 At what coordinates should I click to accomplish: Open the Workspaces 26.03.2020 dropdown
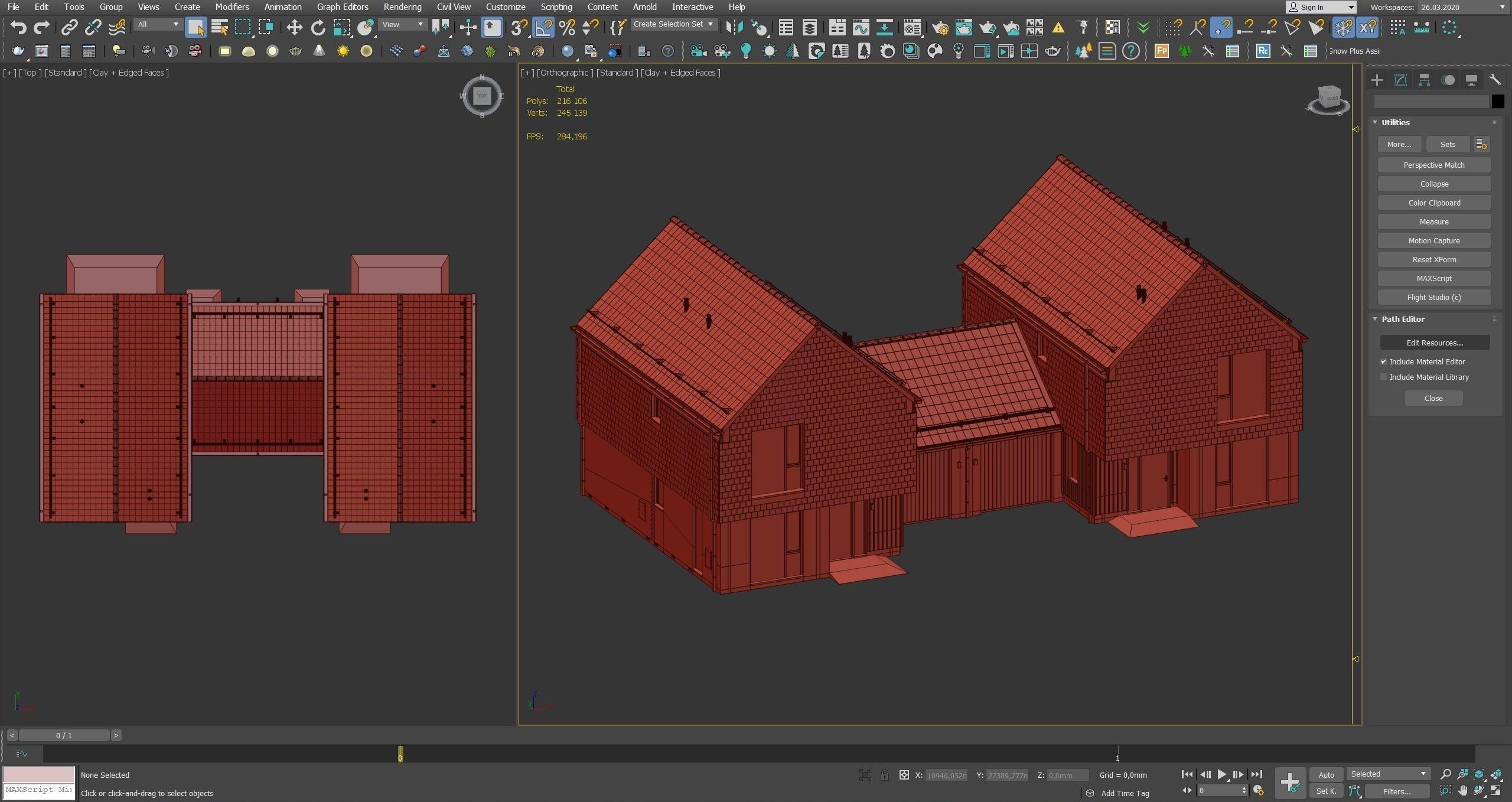1463,7
